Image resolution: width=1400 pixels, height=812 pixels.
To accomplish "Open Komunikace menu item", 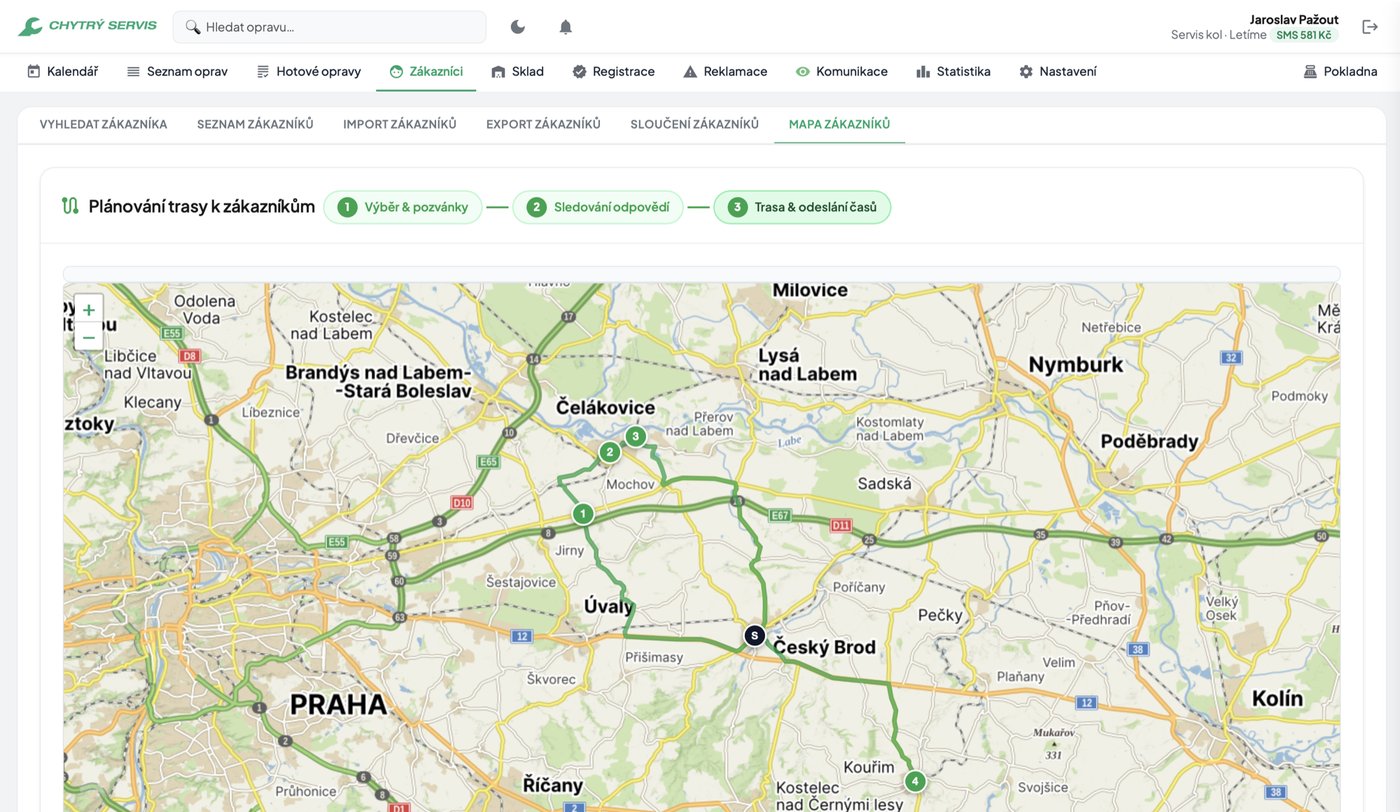I will tap(841, 71).
